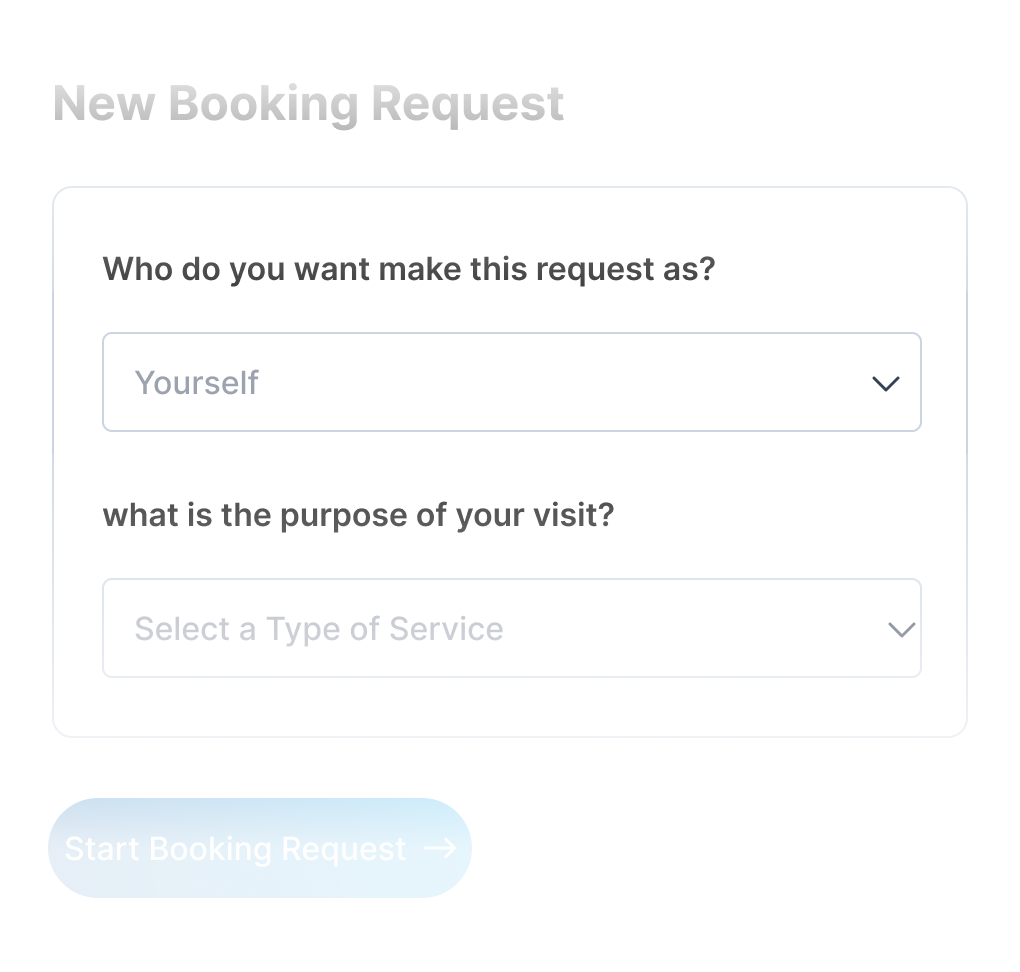This screenshot has height=972, width=1020.
Task: Click the chevron beside Select a Type of Service
Action: tap(901, 629)
